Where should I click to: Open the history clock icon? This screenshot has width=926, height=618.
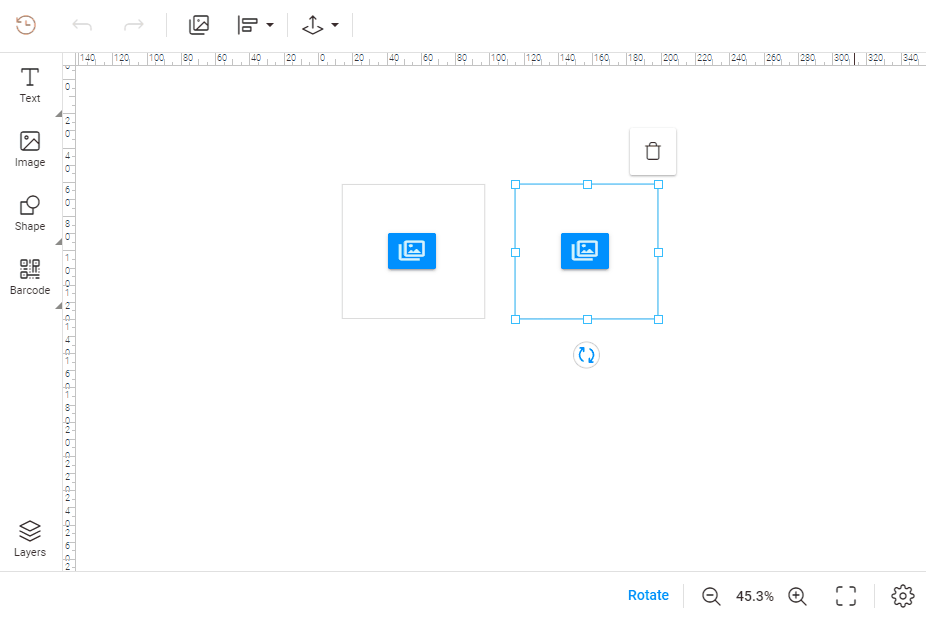26,25
